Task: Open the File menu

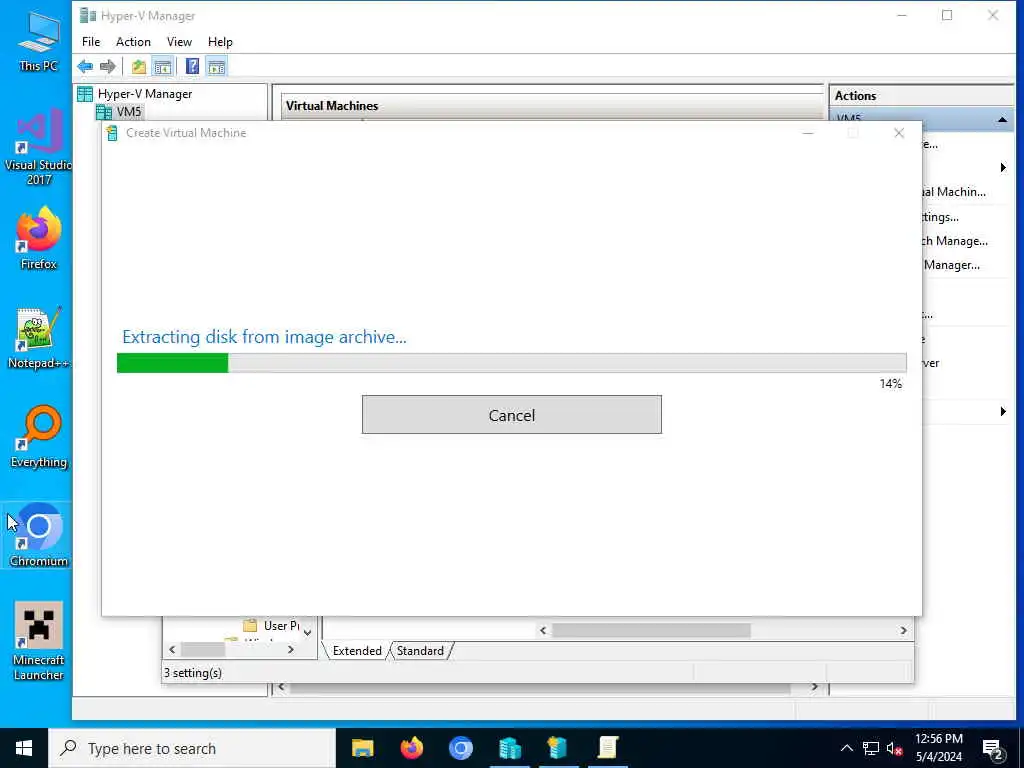Action: (91, 42)
